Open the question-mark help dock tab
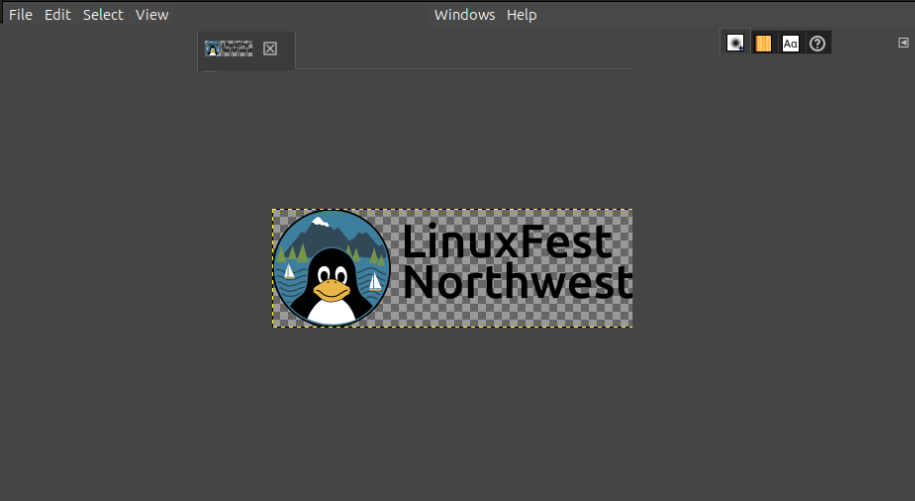This screenshot has height=501, width=915. [x=818, y=43]
